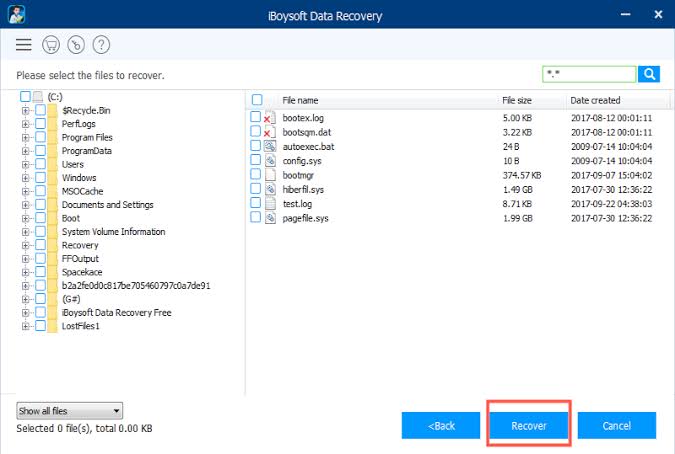Check the ProgramData folder checkbox

40,151
